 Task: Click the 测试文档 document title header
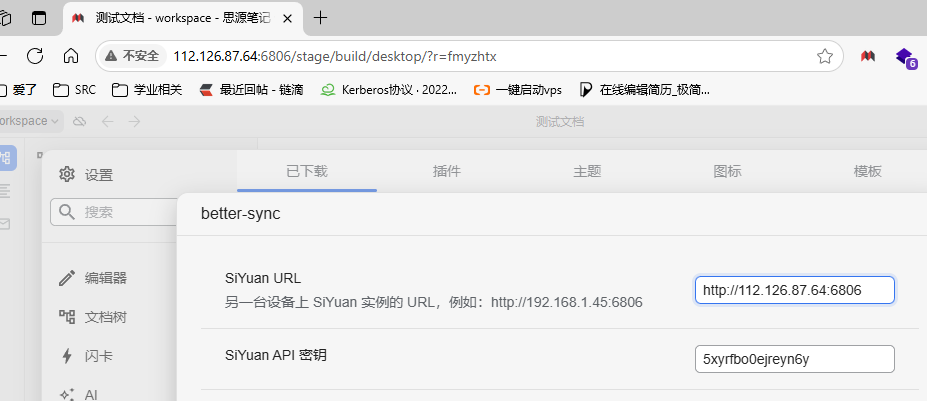(560, 122)
